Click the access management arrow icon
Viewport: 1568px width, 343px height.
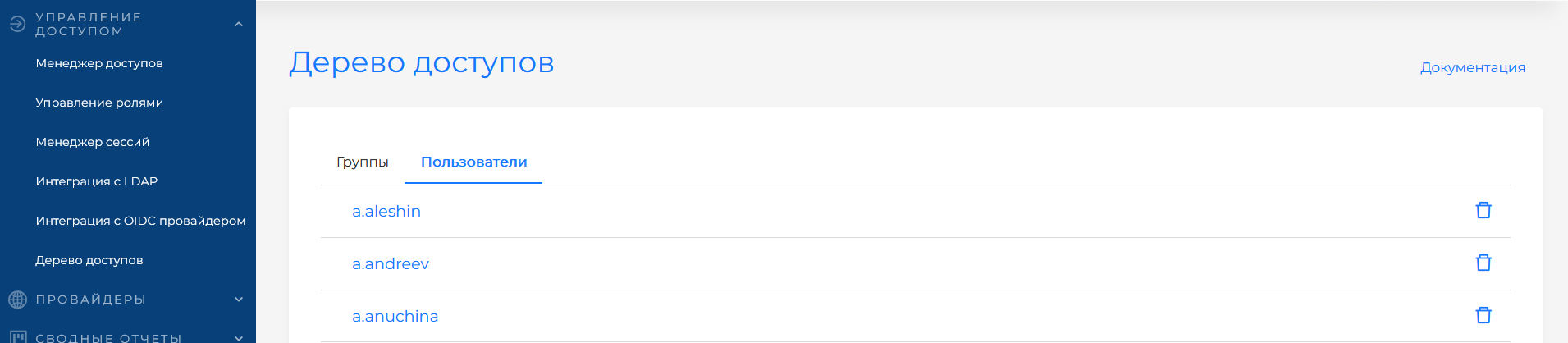pos(17,24)
